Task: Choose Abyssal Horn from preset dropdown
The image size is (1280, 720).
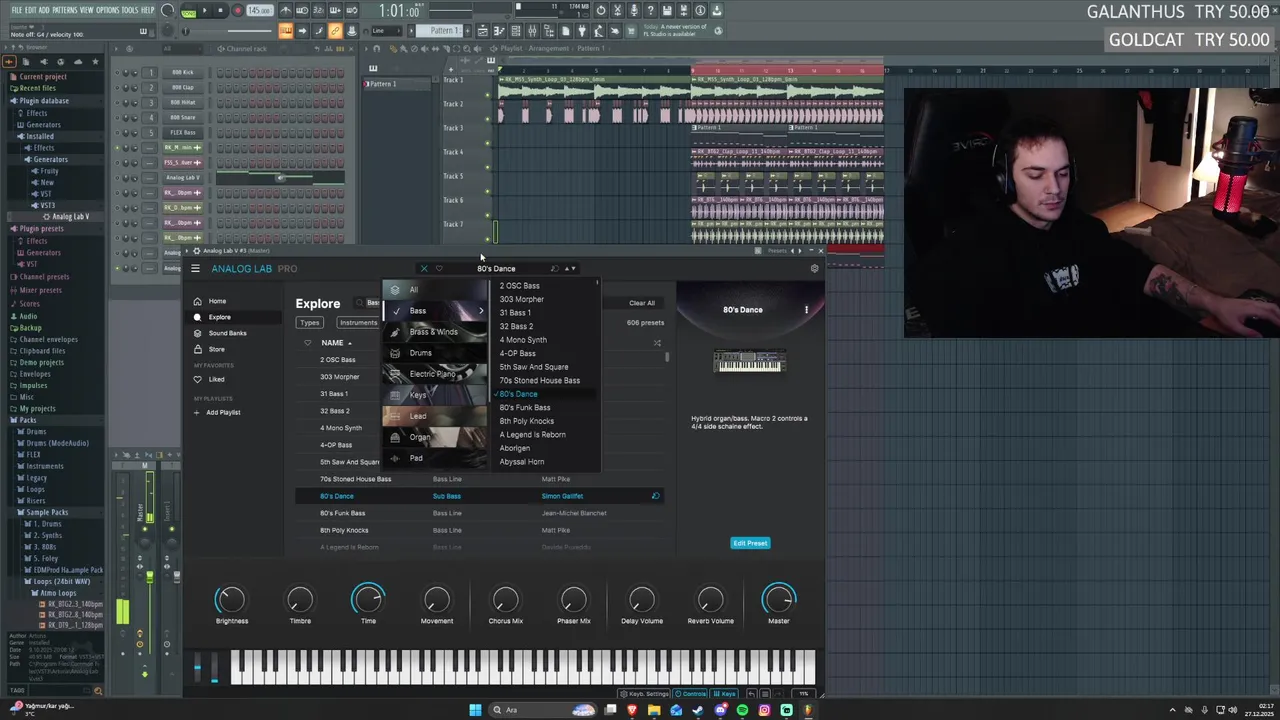Action: (x=522, y=462)
